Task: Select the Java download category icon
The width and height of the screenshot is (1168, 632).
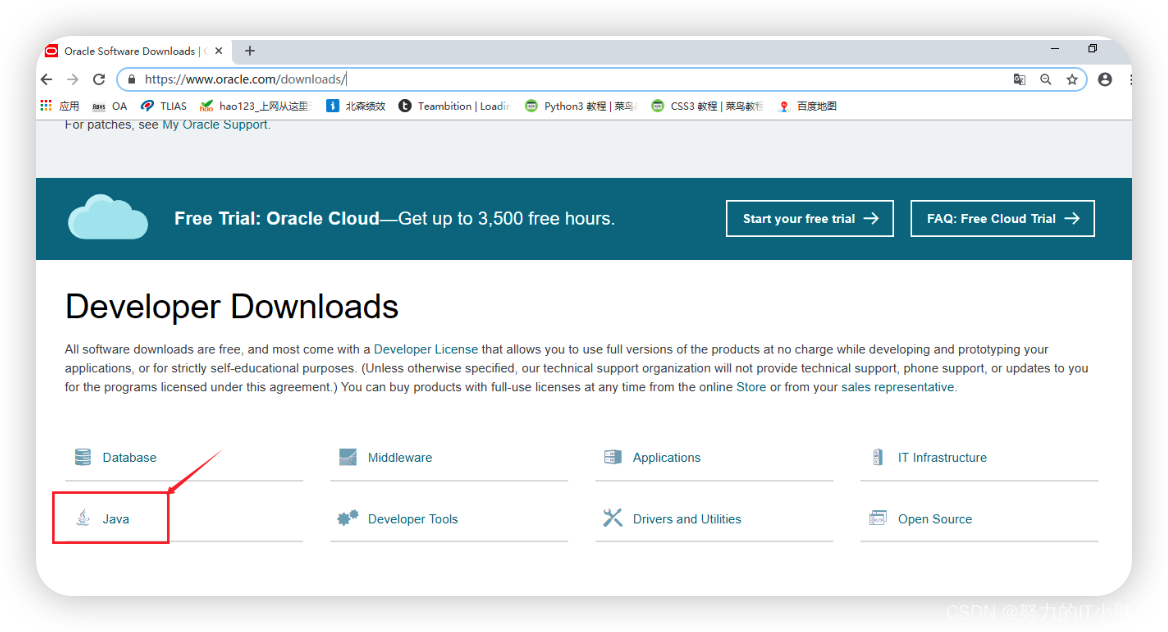Action: (83, 518)
